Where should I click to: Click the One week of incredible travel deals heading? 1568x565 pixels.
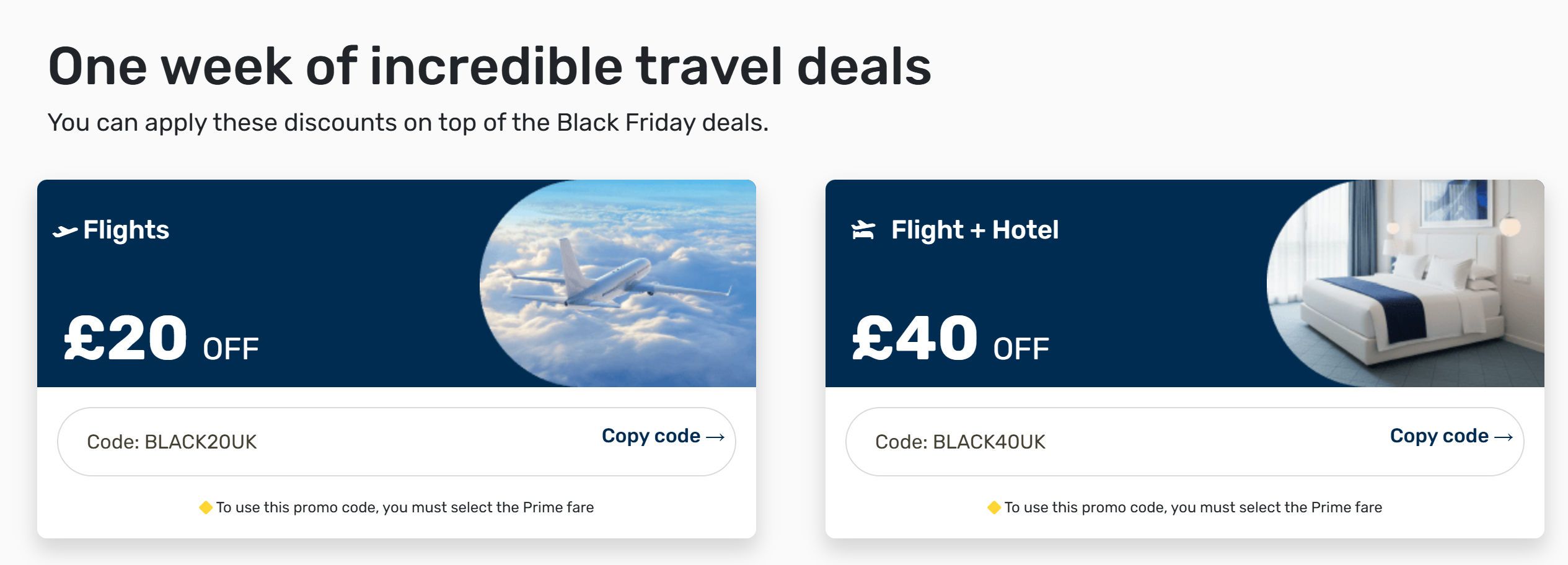[x=490, y=66]
